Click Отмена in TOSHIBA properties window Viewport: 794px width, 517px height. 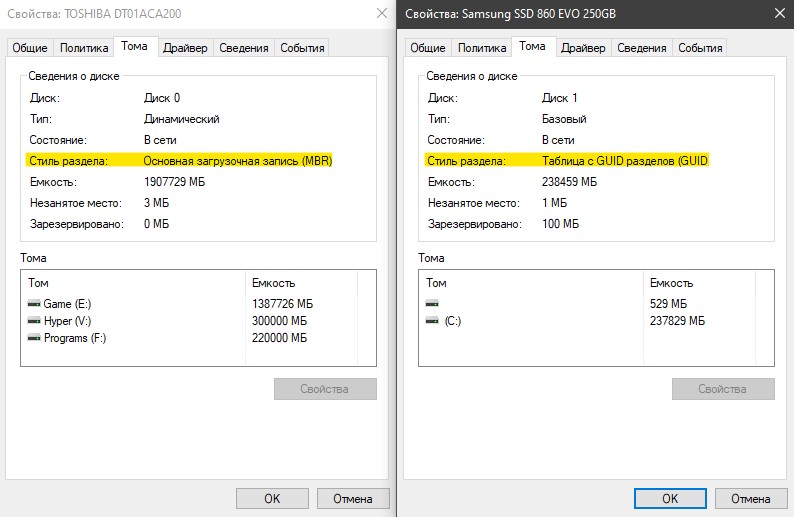coord(353,498)
